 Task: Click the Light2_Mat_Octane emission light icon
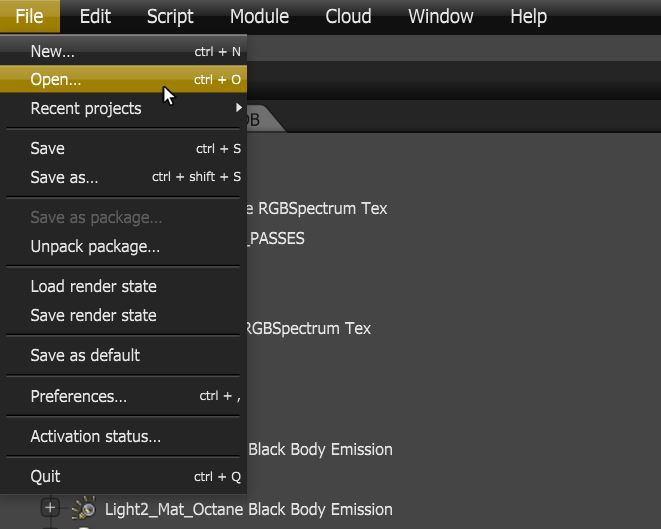click(x=84, y=508)
